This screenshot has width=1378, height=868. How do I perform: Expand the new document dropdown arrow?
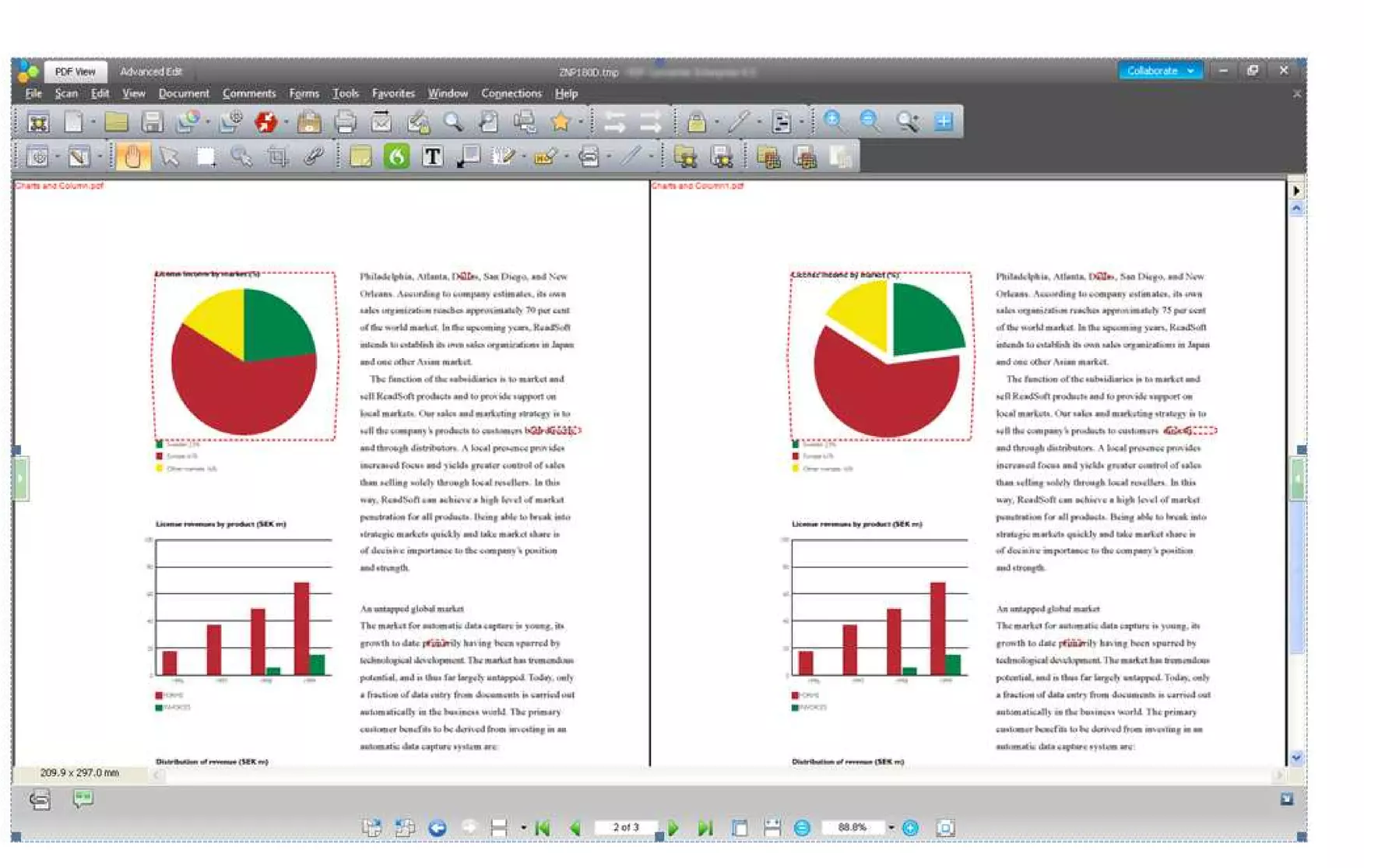pyautogui.click(x=93, y=122)
